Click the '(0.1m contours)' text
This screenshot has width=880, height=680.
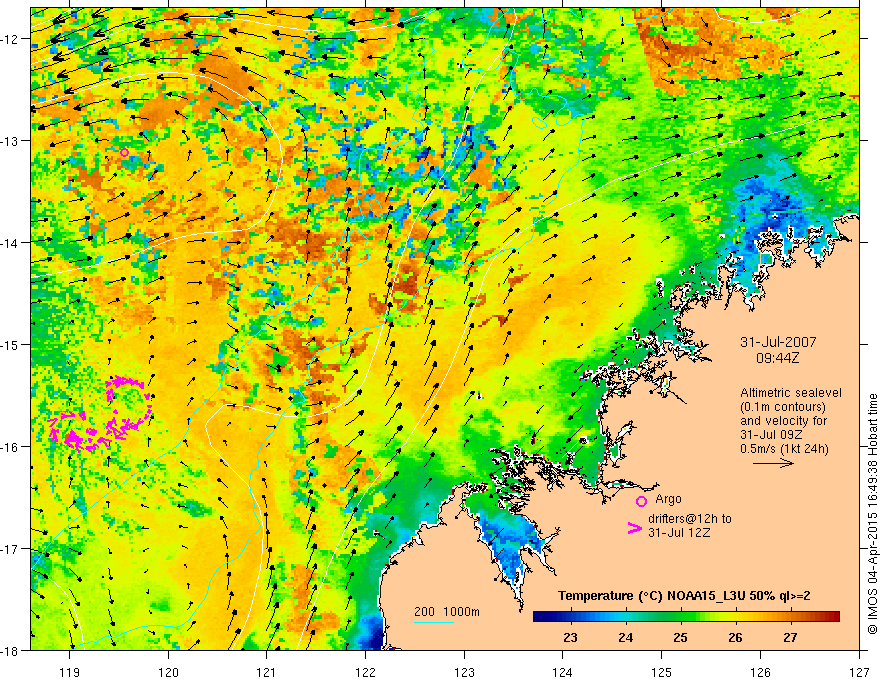click(783, 407)
